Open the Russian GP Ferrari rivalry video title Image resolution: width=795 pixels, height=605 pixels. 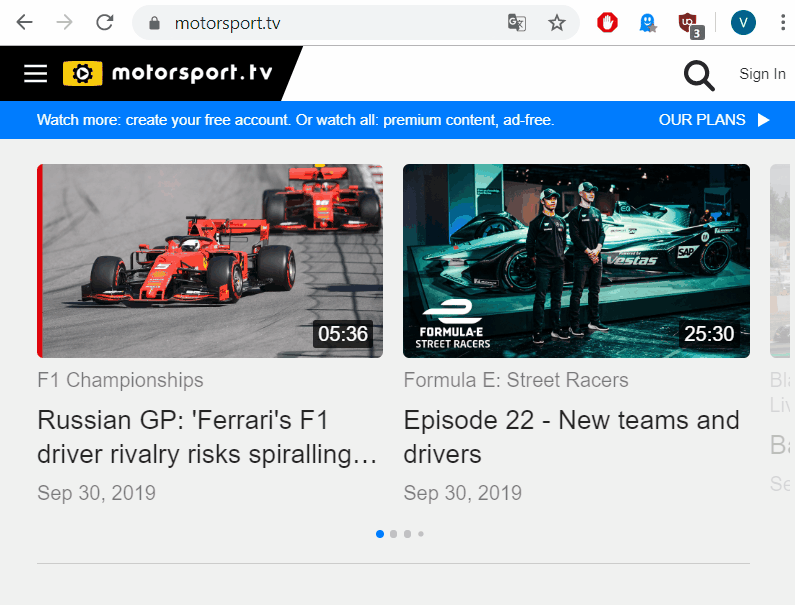(x=207, y=437)
